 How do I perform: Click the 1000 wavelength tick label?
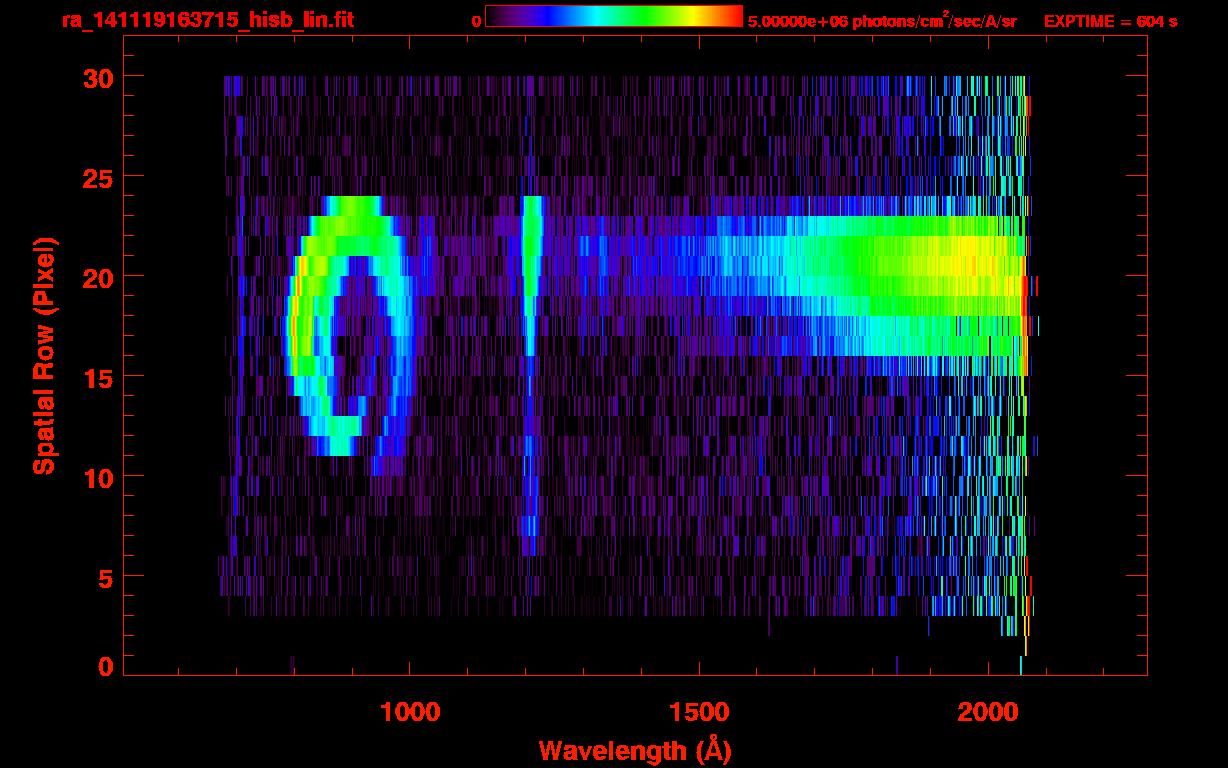point(410,712)
